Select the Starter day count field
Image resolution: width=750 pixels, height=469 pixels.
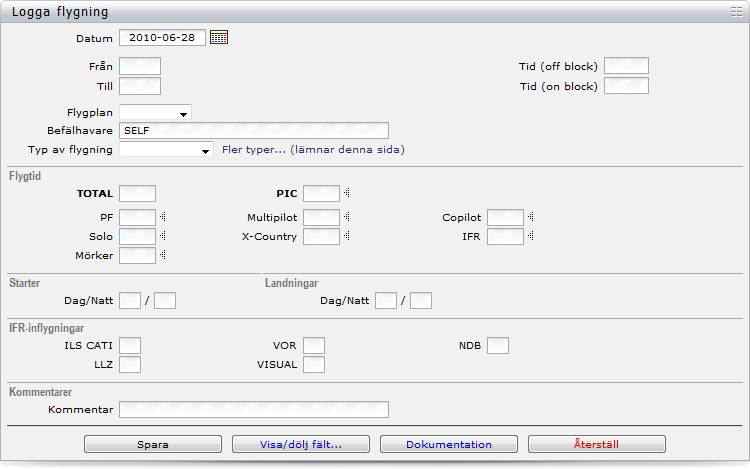(130, 301)
